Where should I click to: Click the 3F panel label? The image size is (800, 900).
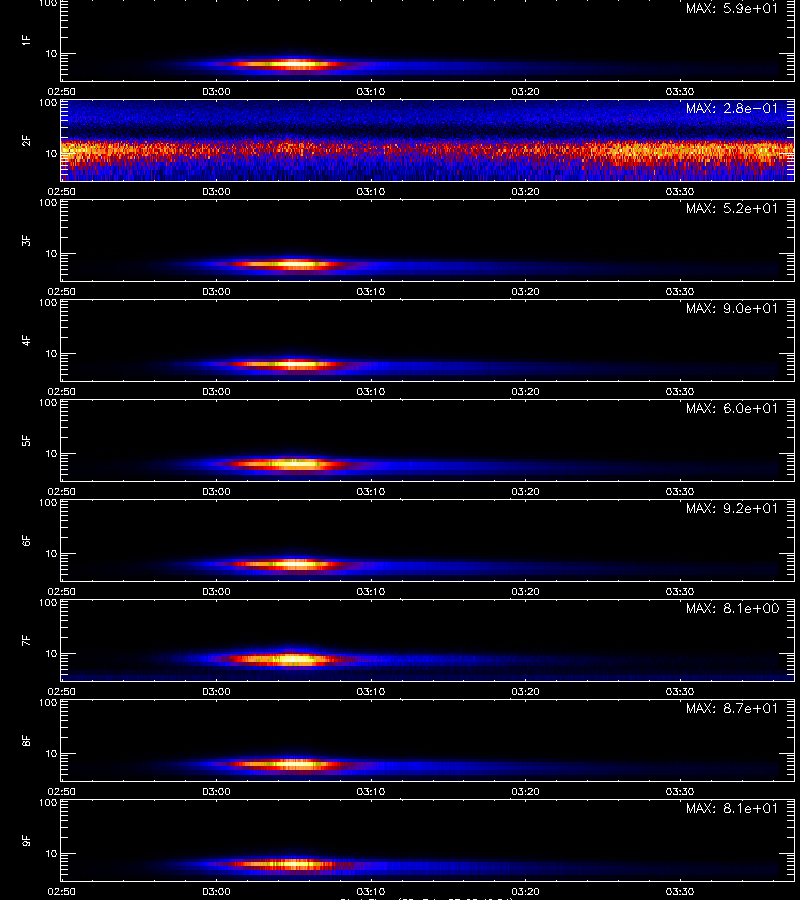coord(26,240)
